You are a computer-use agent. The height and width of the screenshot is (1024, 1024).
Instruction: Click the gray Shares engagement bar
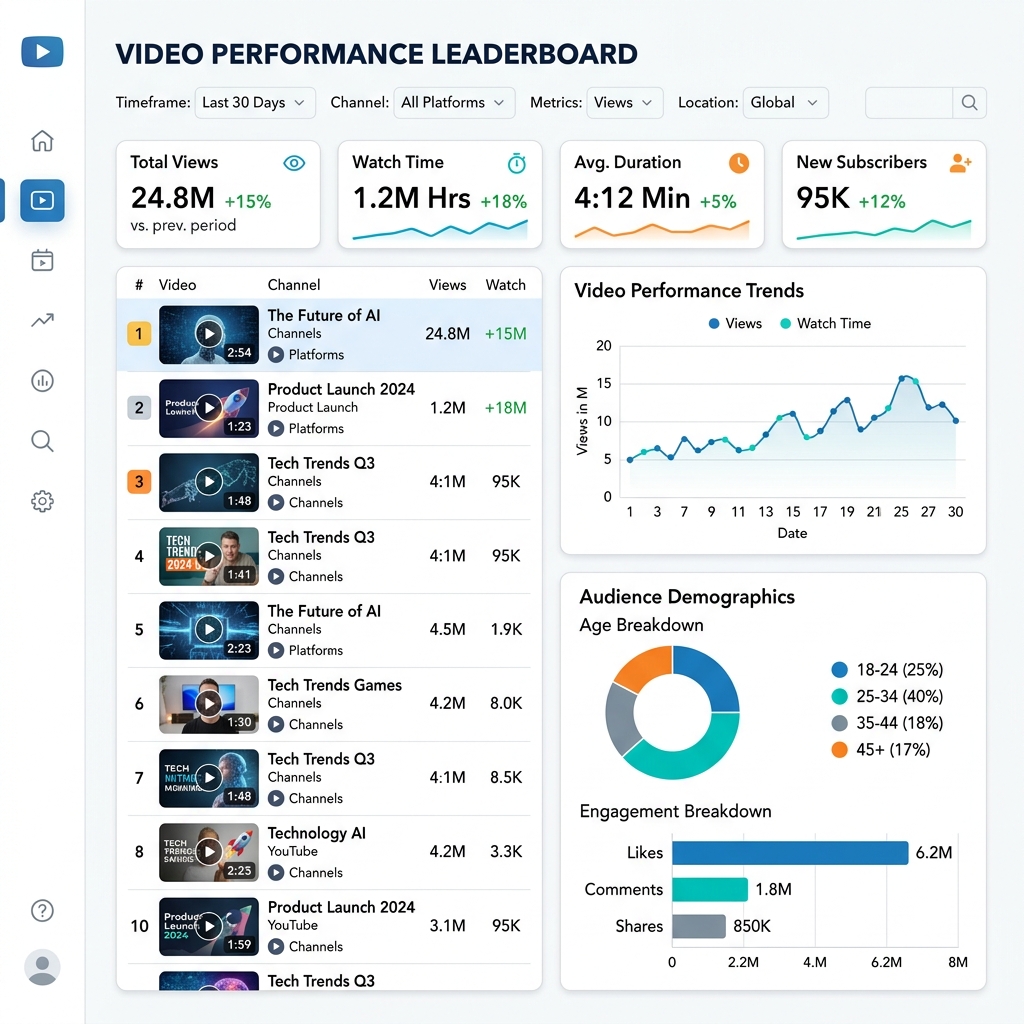tap(699, 926)
